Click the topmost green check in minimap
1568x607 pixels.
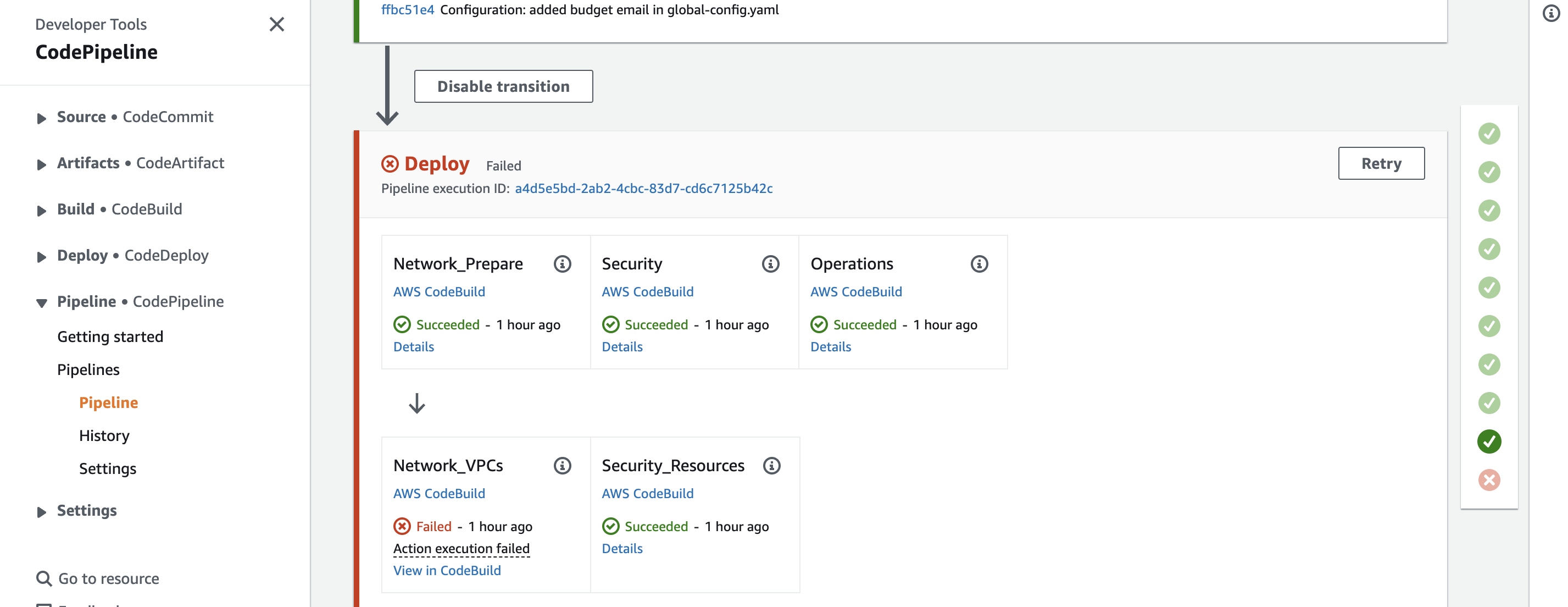(x=1489, y=134)
